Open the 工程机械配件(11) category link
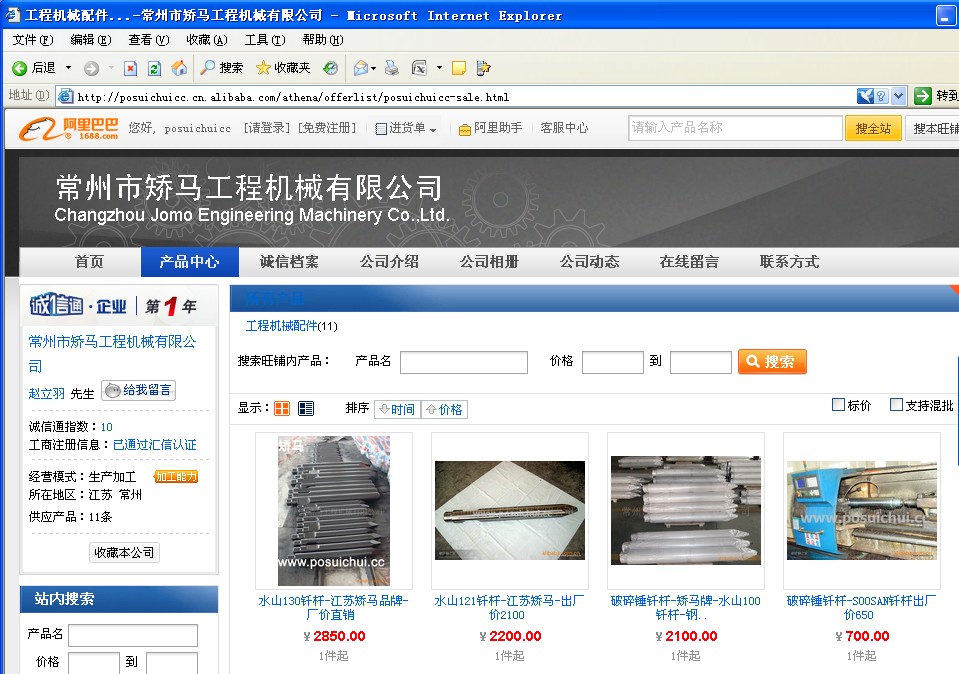Screen dimensions: 959x674 click(x=292, y=326)
